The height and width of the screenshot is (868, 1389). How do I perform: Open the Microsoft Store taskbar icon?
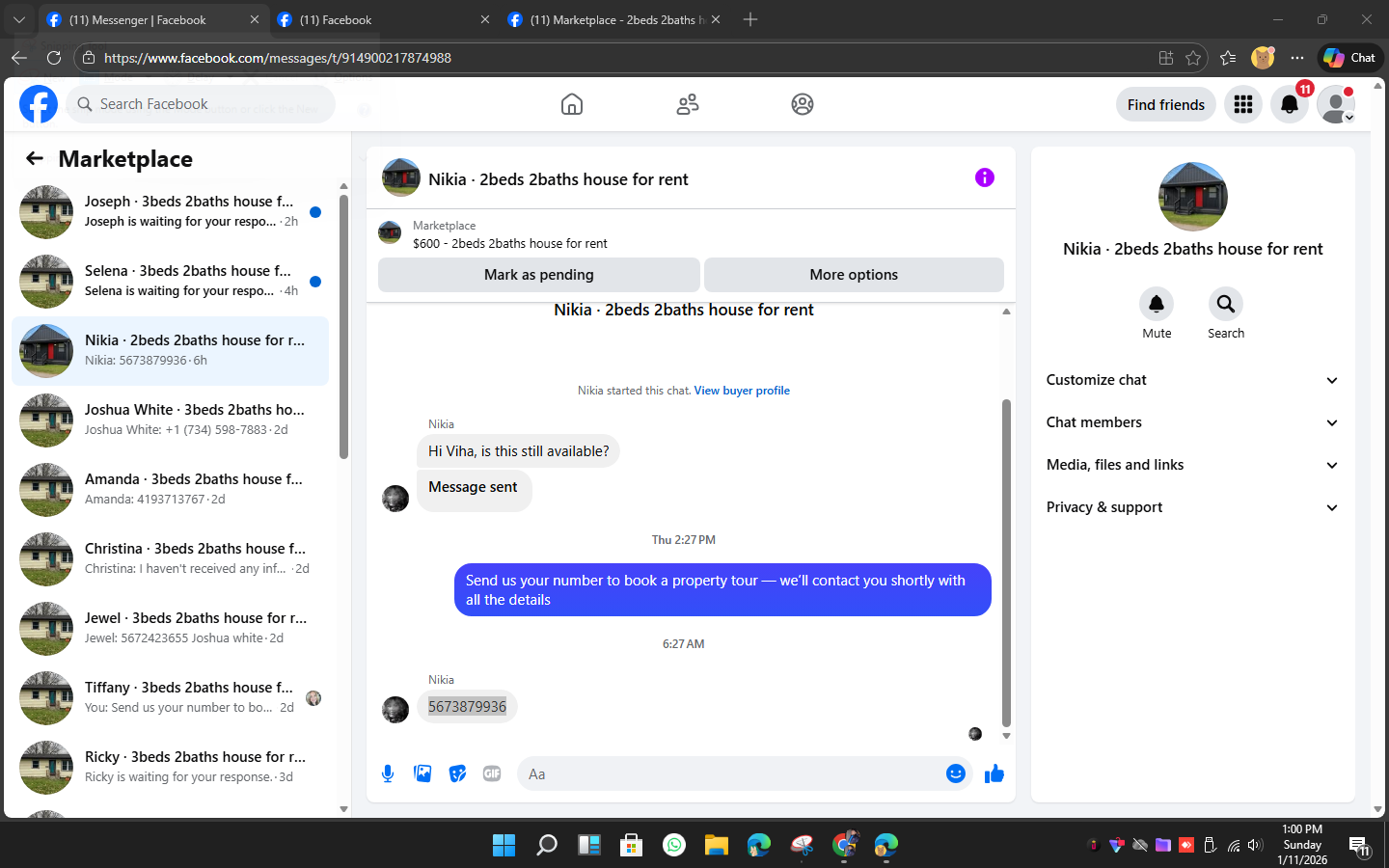(631, 845)
